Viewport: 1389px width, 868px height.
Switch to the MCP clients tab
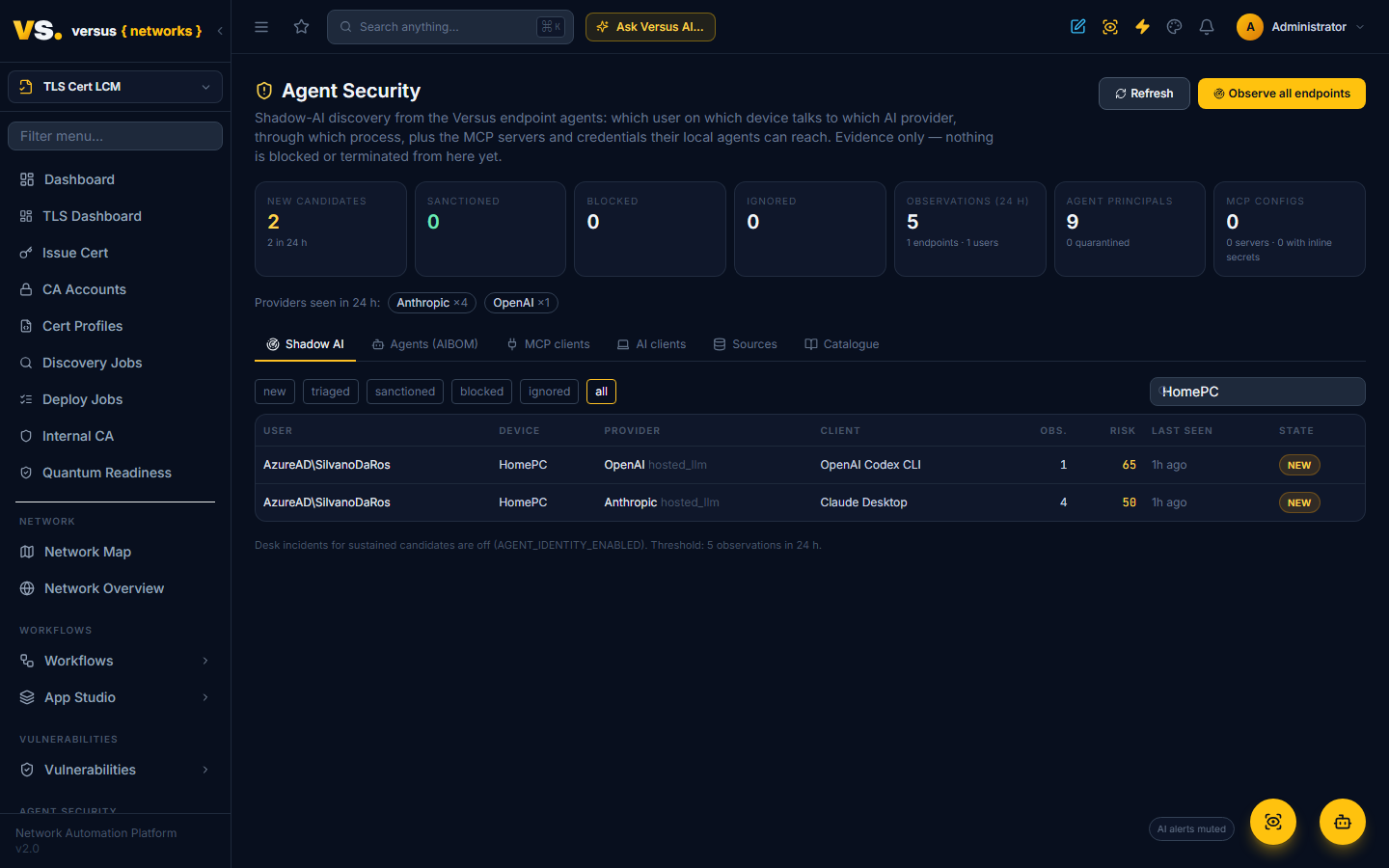[548, 344]
